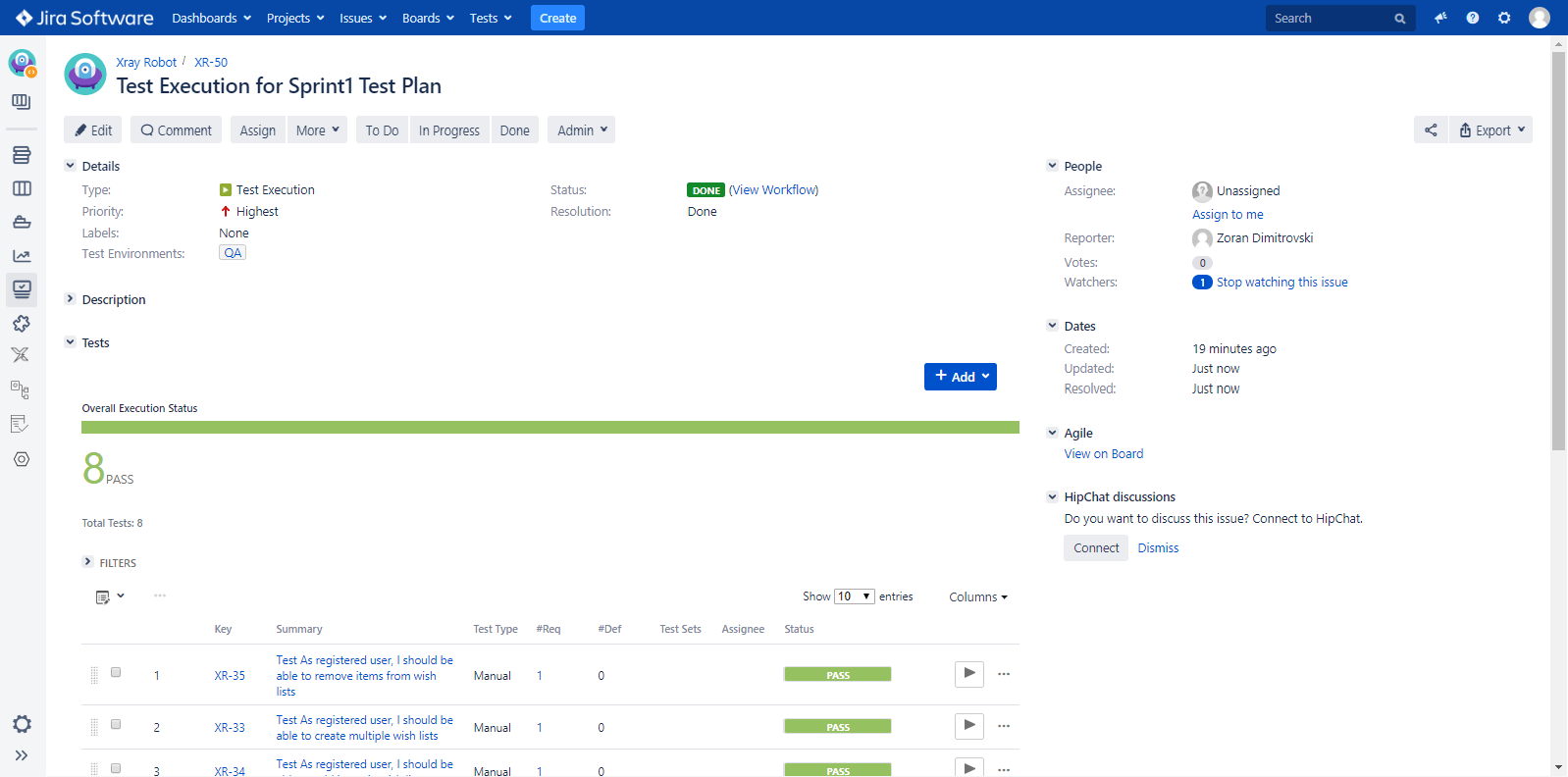Collapse the Tests section
Image resolution: width=1568 pixels, height=777 pixels.
click(70, 342)
